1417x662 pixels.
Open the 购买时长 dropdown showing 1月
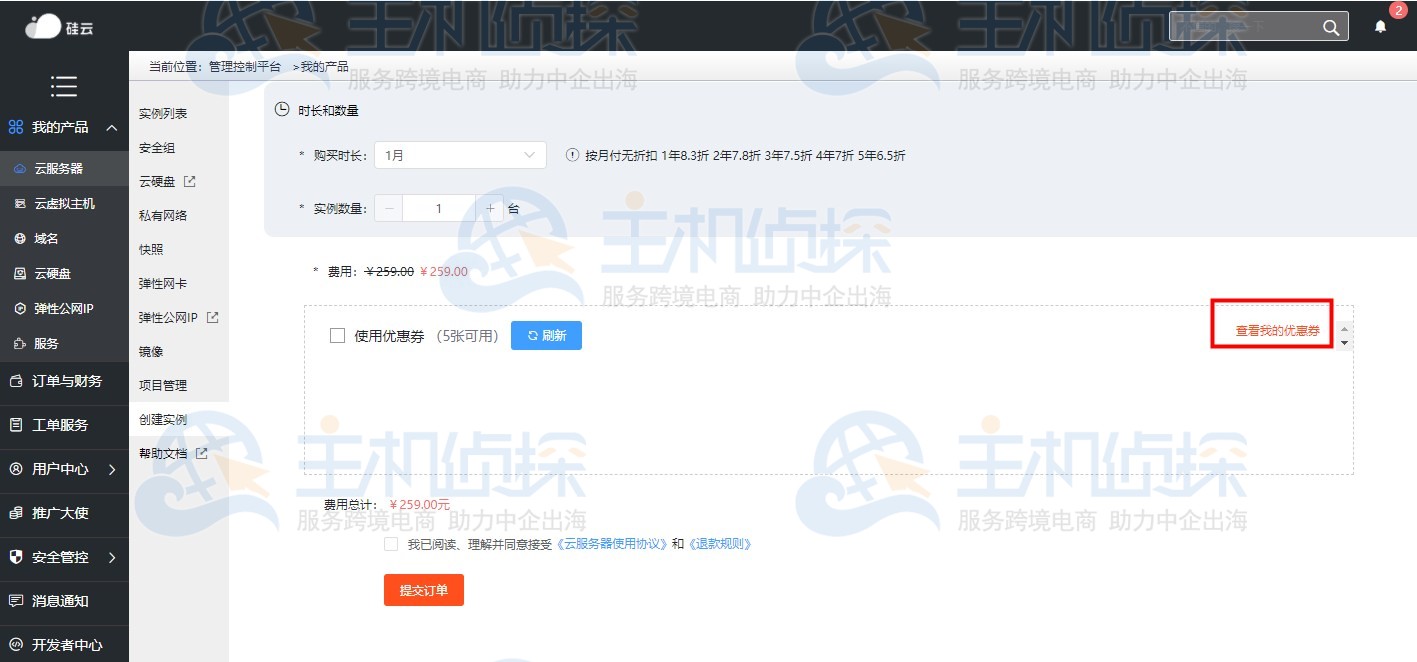coord(459,155)
